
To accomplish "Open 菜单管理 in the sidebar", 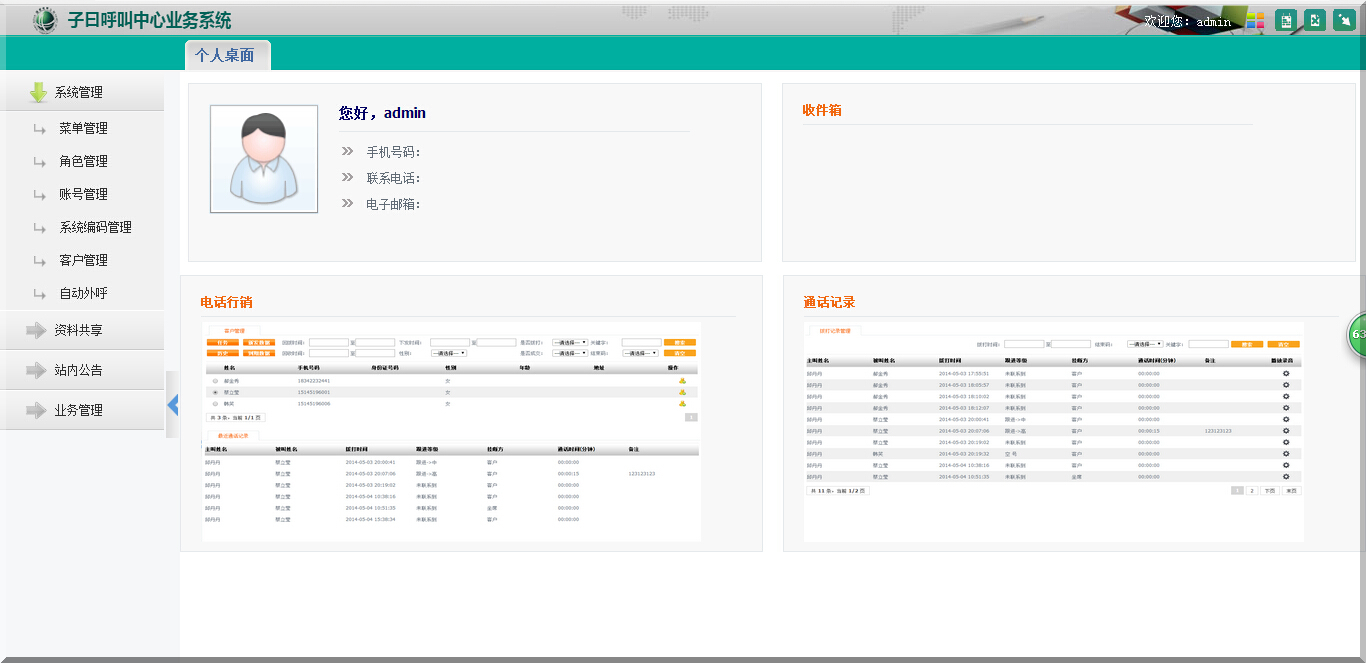I will pyautogui.click(x=83, y=128).
